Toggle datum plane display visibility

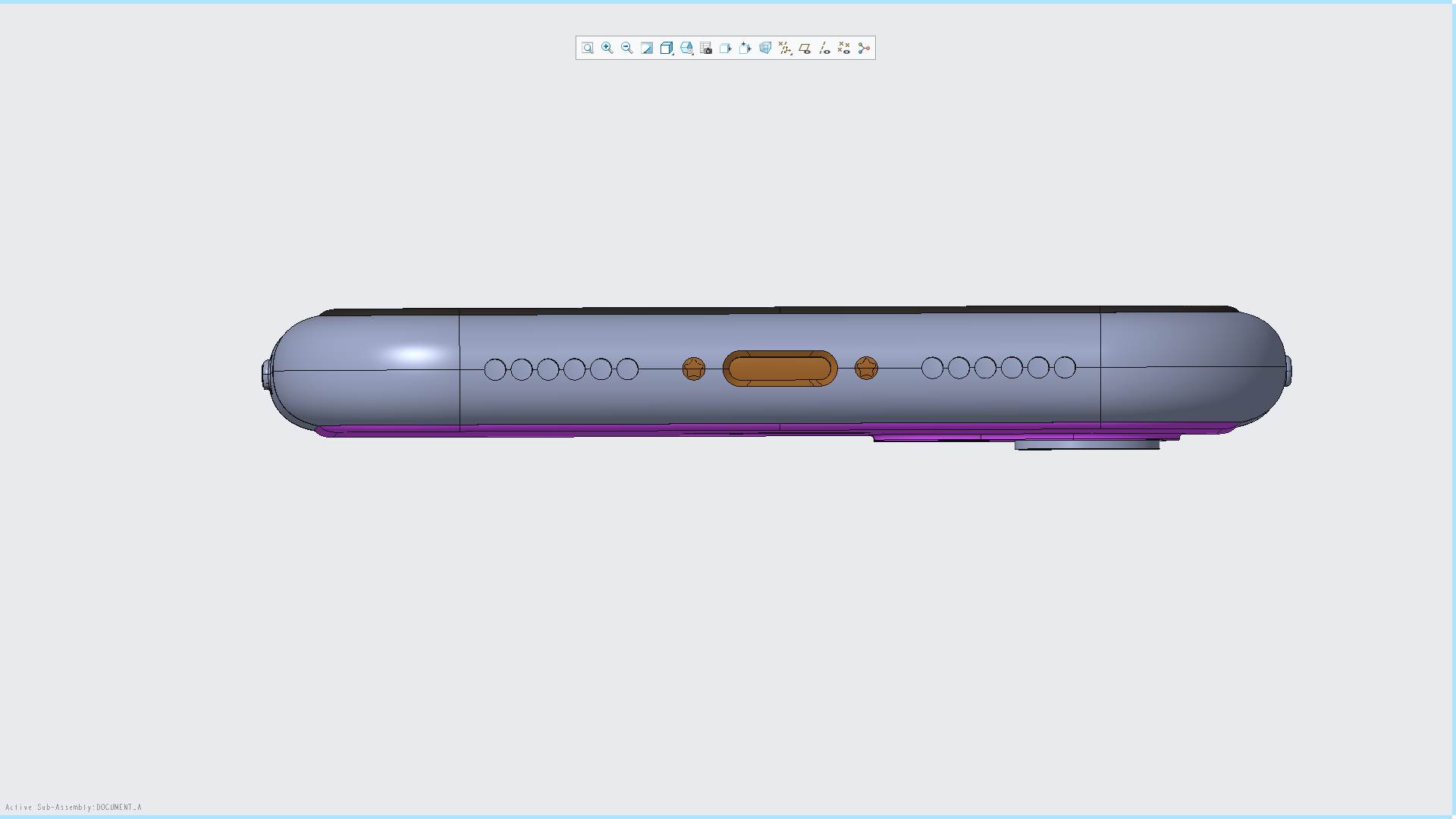[x=804, y=48]
